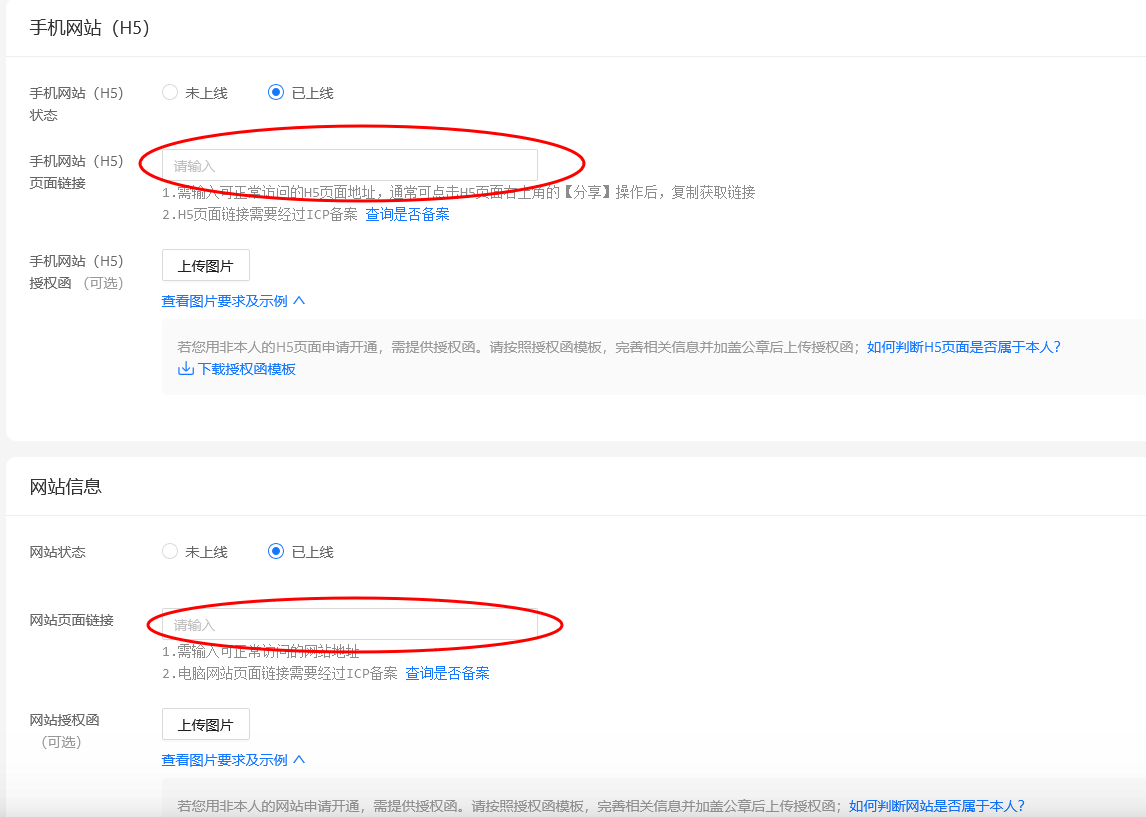The width and height of the screenshot is (1146, 817).
Task: Set 网站状态 to 未上线
Action: [x=170, y=552]
